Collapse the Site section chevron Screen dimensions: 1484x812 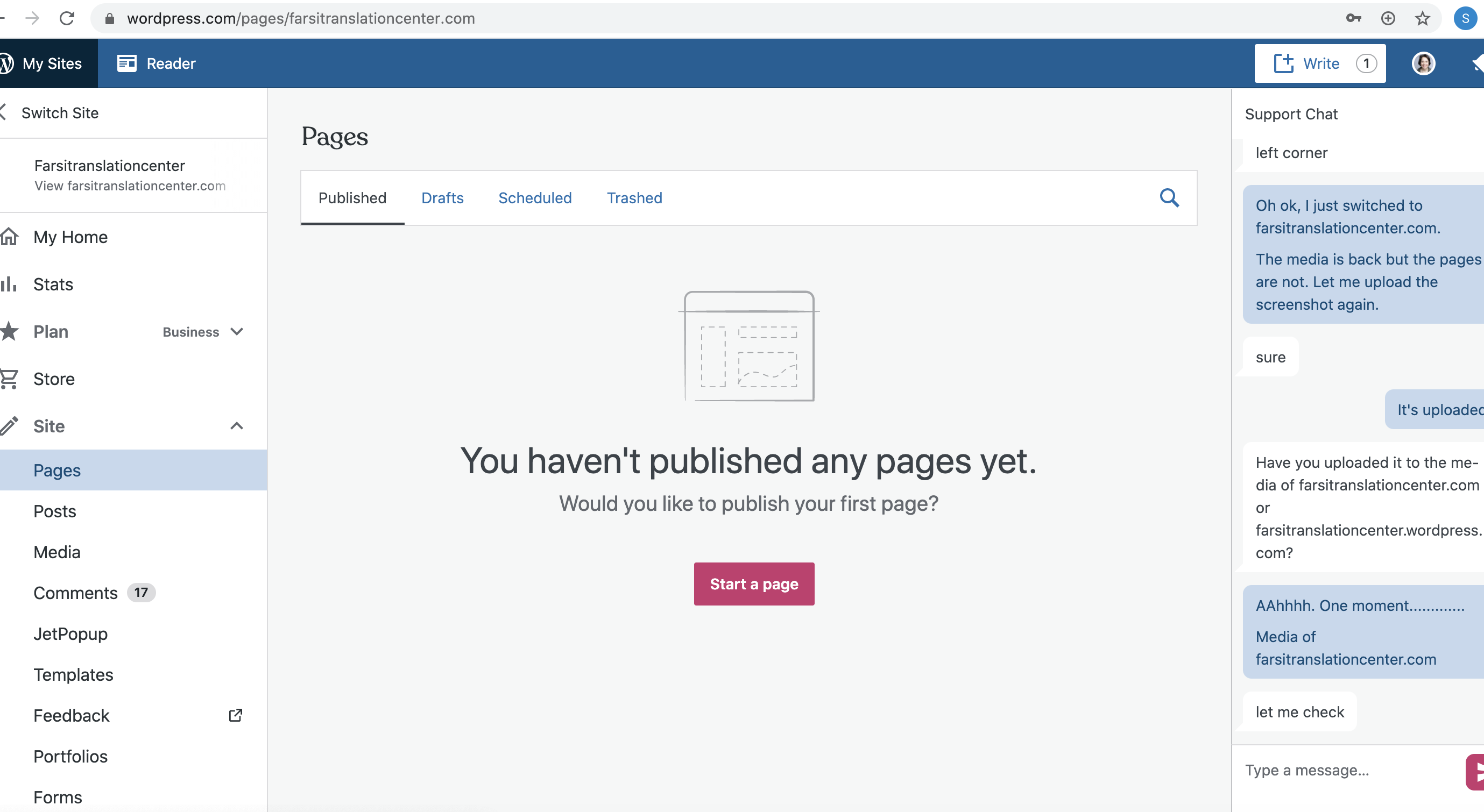[237, 426]
